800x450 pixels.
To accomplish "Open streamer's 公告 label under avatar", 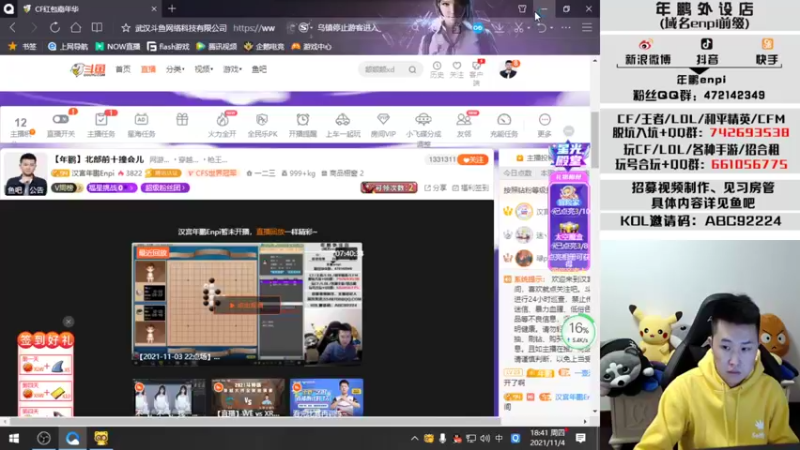I will click(x=37, y=190).
